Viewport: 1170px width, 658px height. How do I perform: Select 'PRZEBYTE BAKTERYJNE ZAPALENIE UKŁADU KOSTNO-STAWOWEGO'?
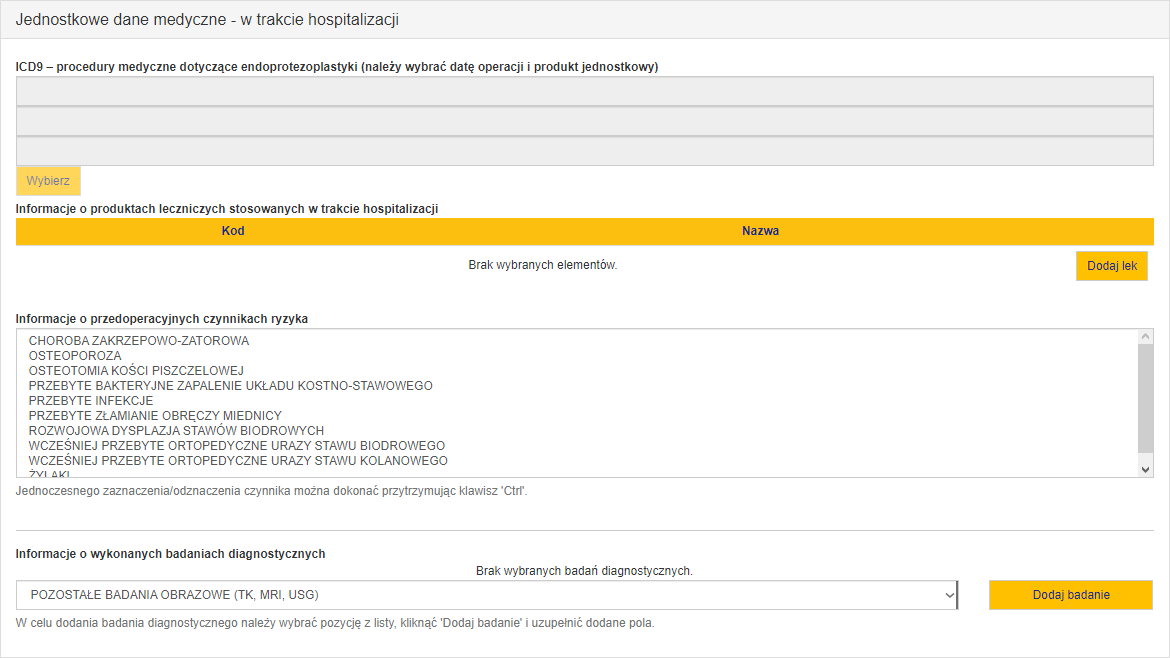(230, 386)
